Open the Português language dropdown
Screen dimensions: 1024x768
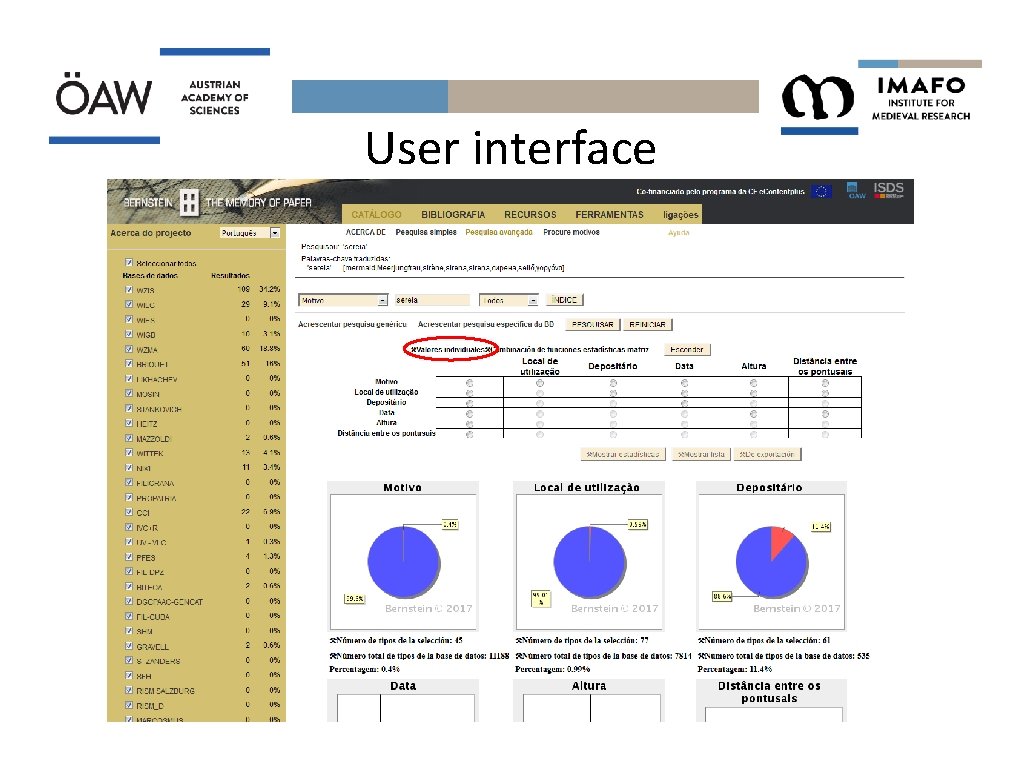tap(250, 233)
